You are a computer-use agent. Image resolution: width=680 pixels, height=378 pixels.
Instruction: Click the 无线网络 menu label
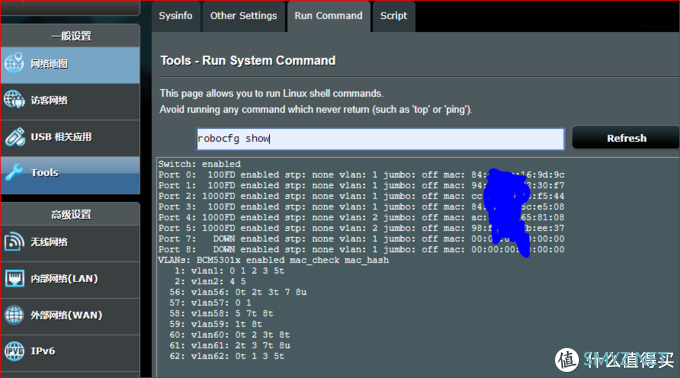point(49,242)
